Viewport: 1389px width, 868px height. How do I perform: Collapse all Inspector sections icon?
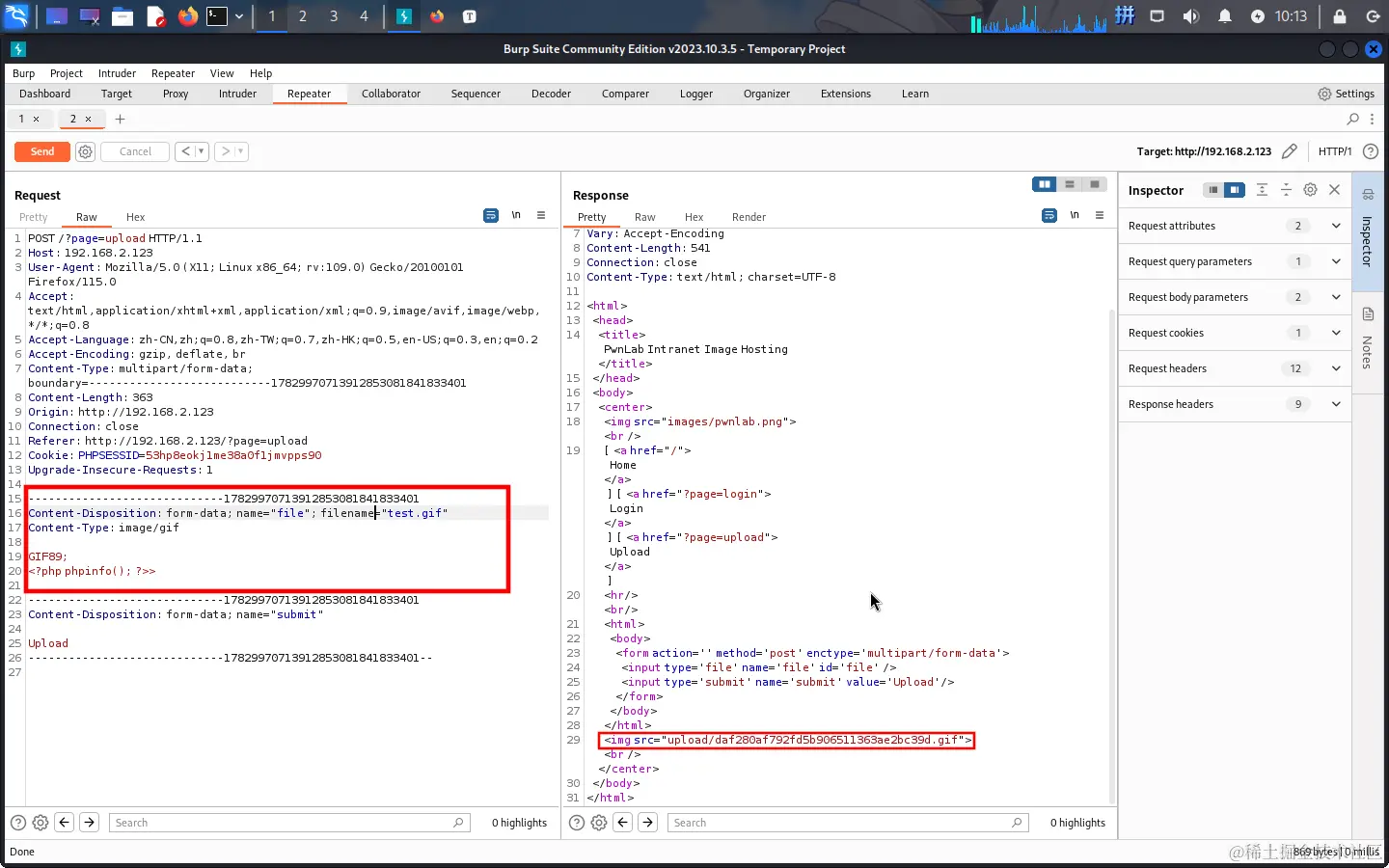tap(1286, 190)
